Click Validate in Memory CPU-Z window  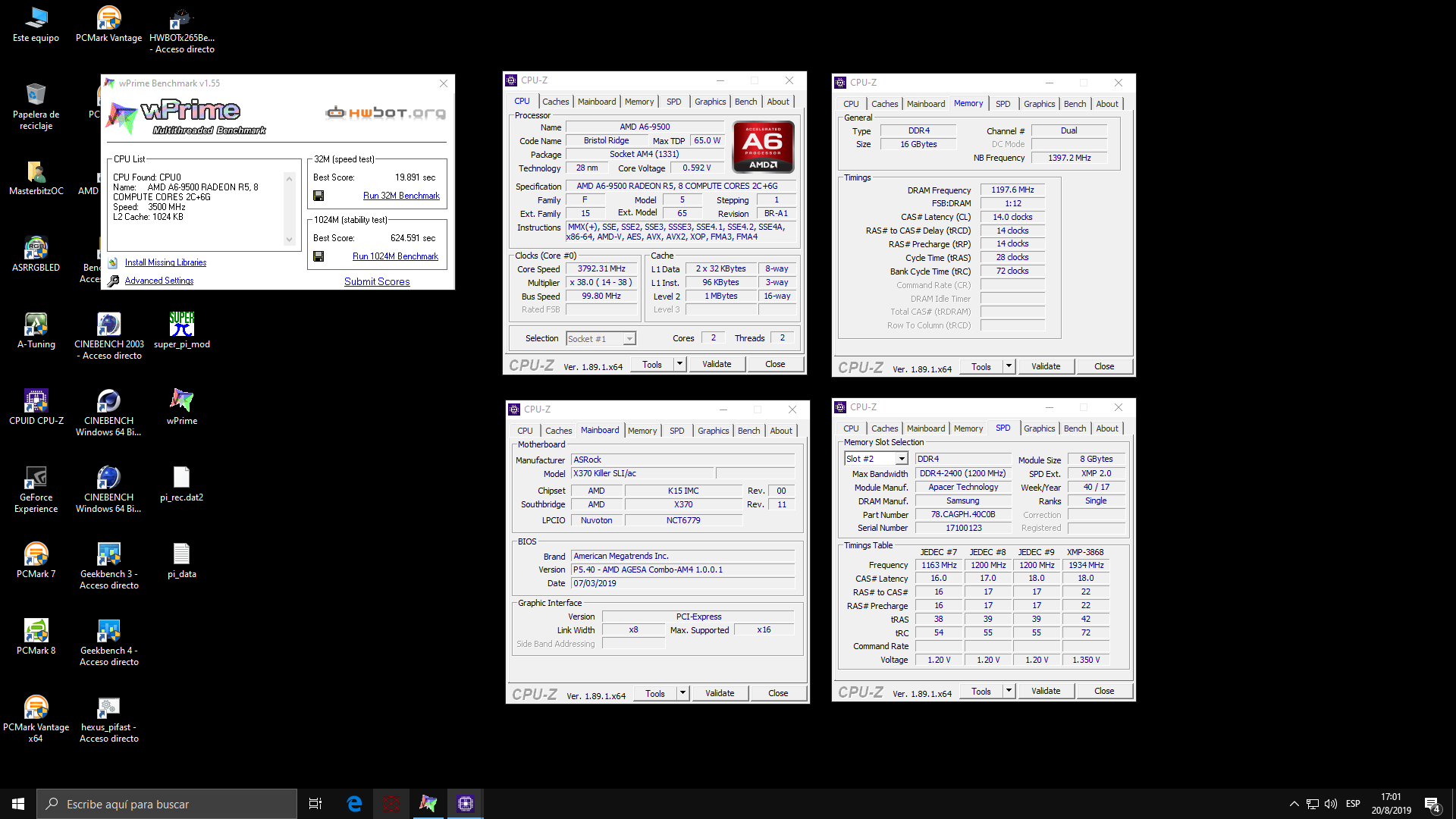1046,367
